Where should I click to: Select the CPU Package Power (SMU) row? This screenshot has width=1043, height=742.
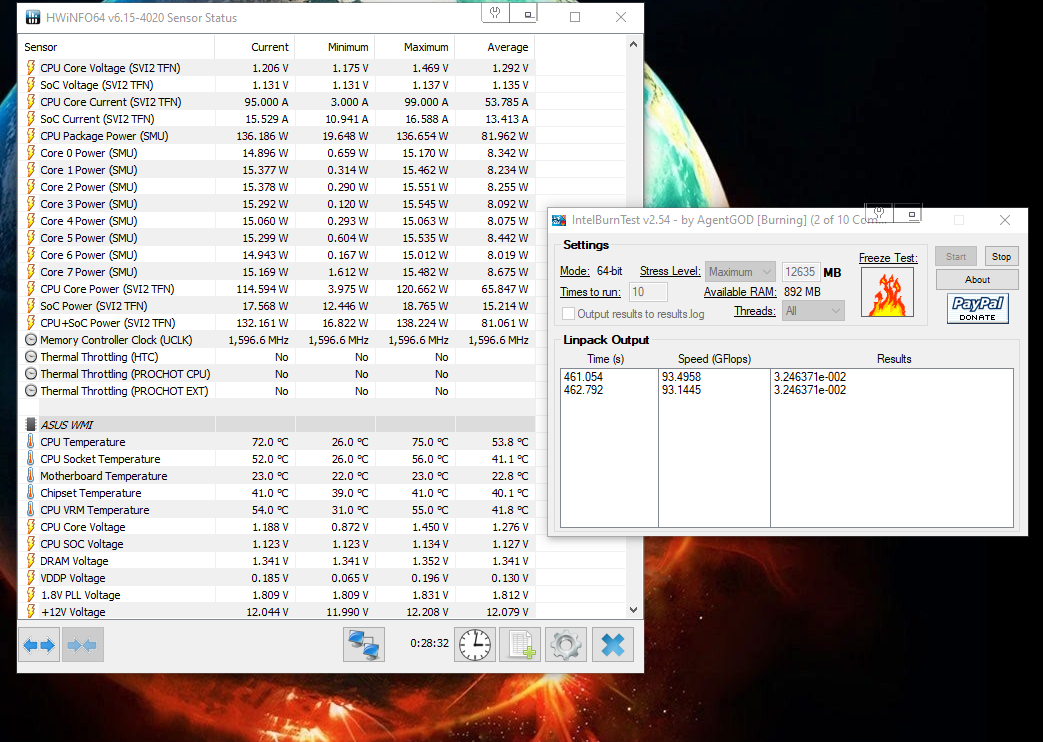104,136
